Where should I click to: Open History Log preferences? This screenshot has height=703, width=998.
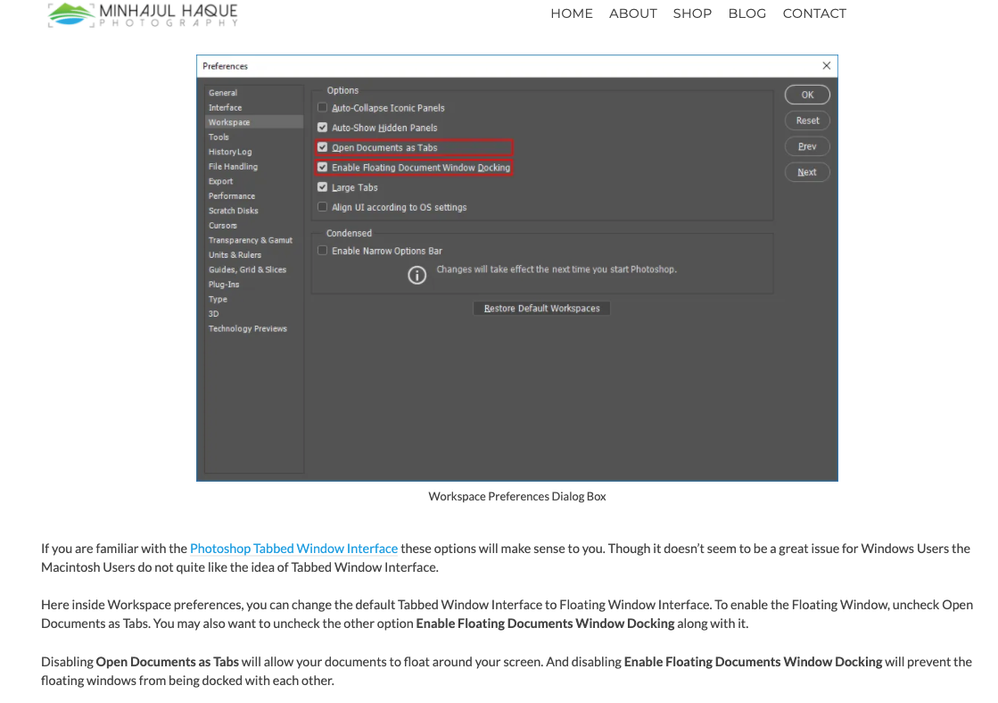tap(230, 152)
